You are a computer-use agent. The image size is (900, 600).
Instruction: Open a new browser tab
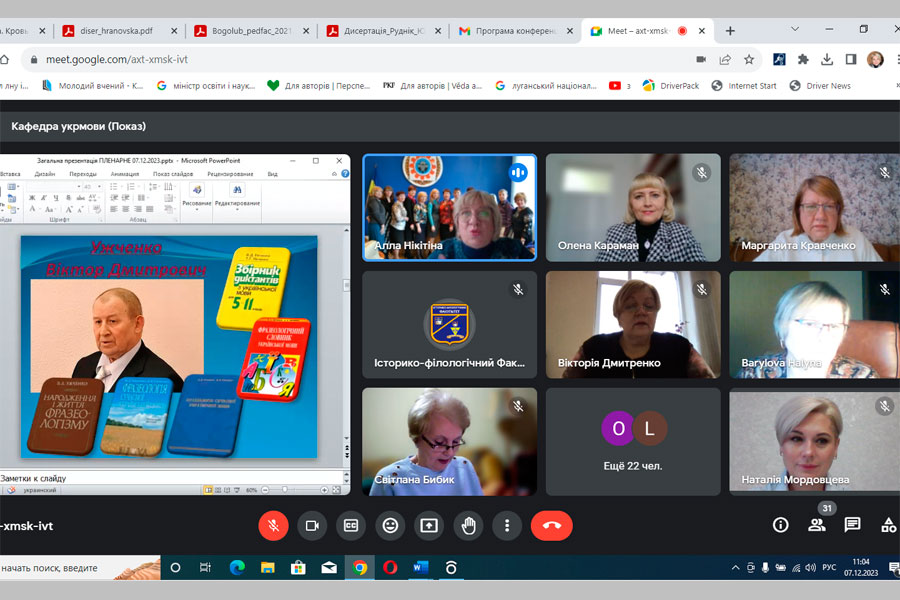(x=730, y=31)
